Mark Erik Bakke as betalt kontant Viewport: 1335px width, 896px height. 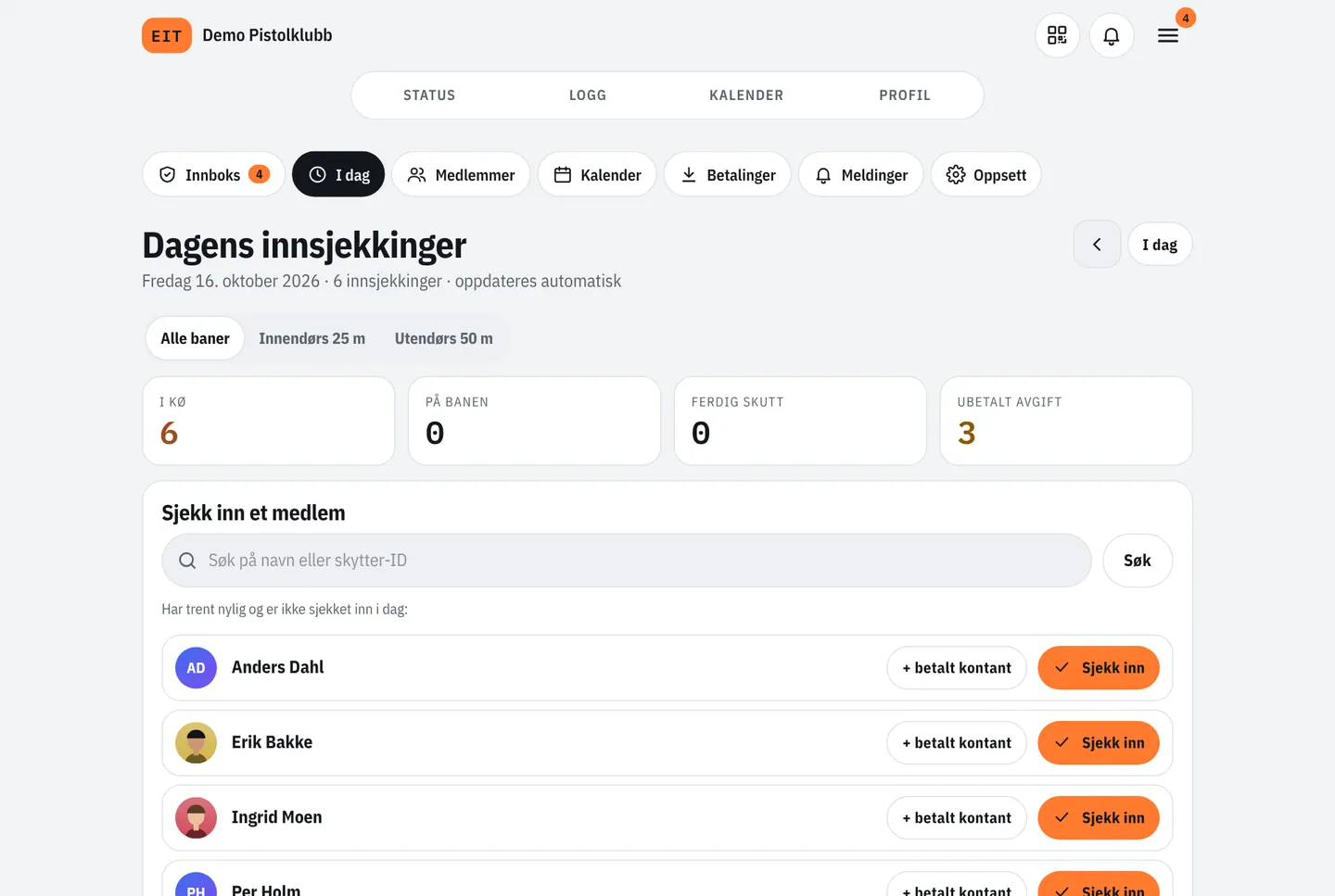tap(957, 743)
